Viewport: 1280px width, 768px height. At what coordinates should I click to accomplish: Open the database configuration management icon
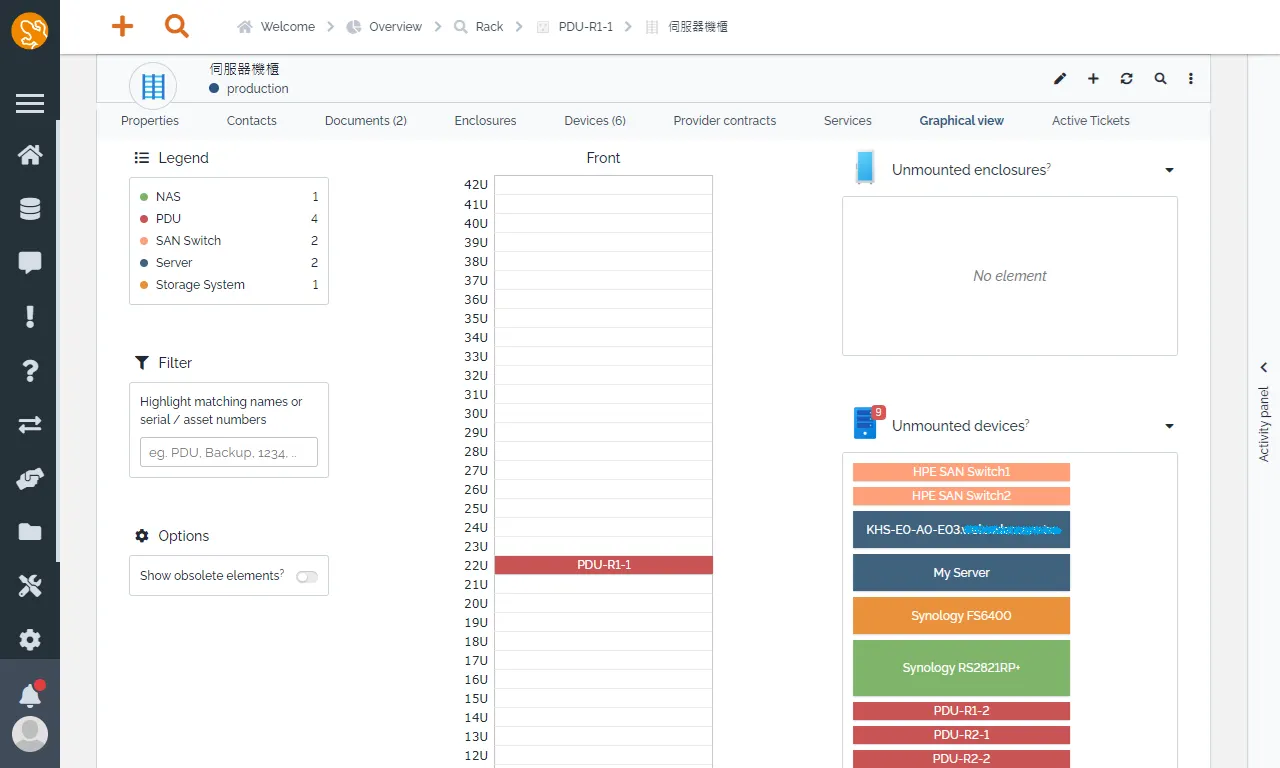[30, 209]
